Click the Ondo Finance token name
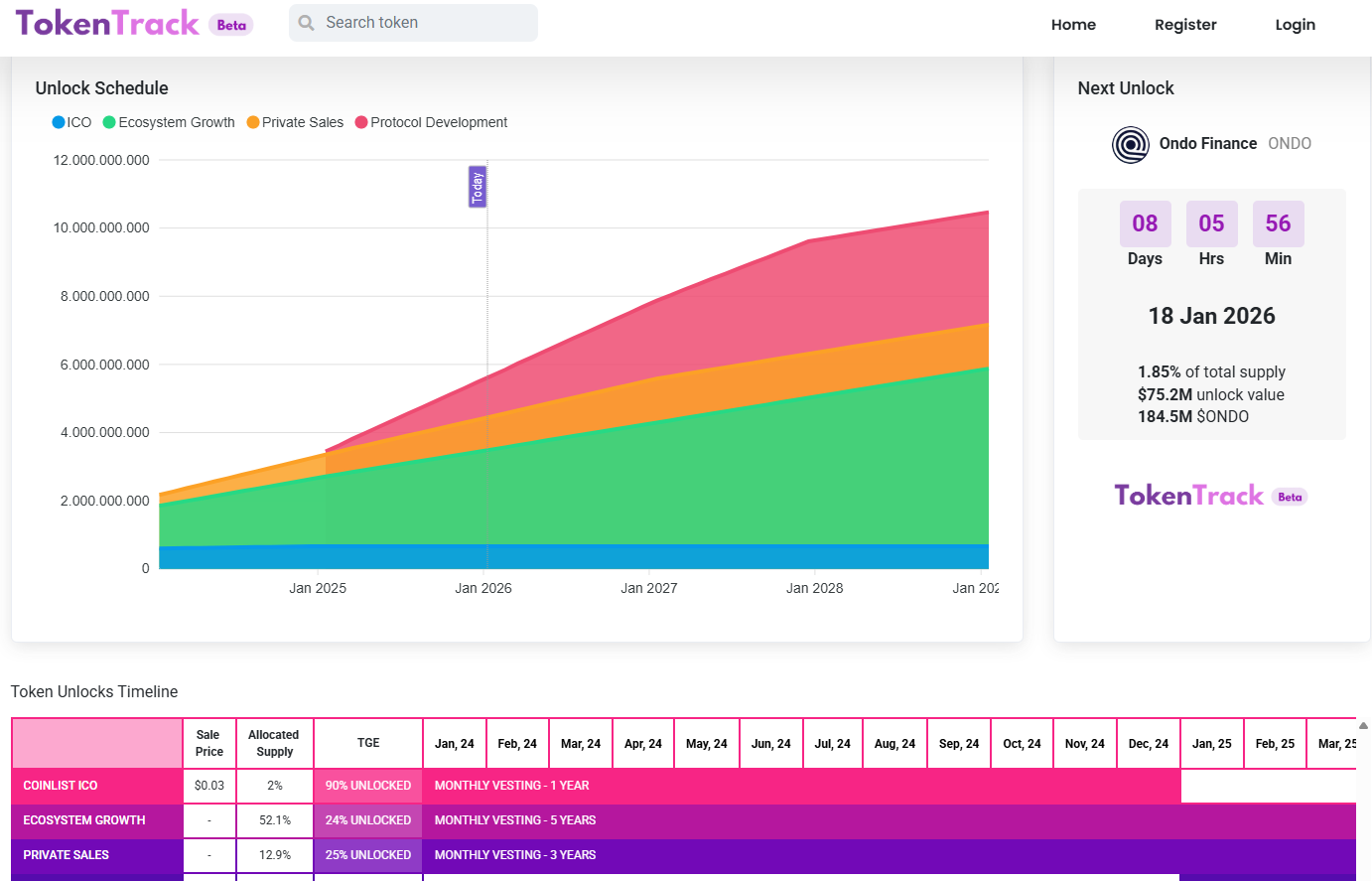This screenshot has width=1372, height=881. [x=1208, y=144]
